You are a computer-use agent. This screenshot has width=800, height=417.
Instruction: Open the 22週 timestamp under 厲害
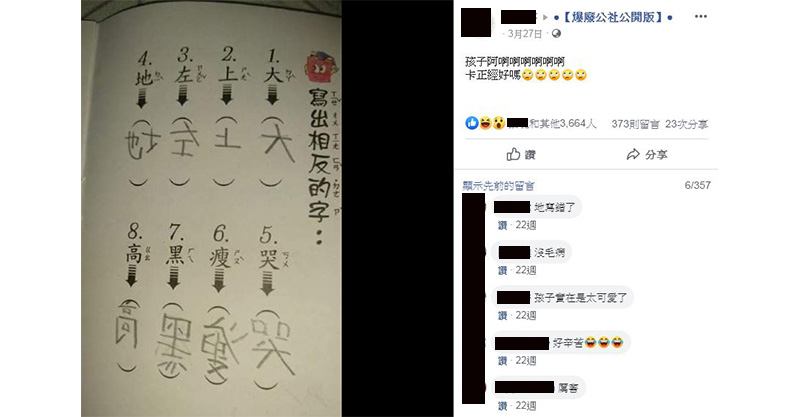(x=526, y=406)
